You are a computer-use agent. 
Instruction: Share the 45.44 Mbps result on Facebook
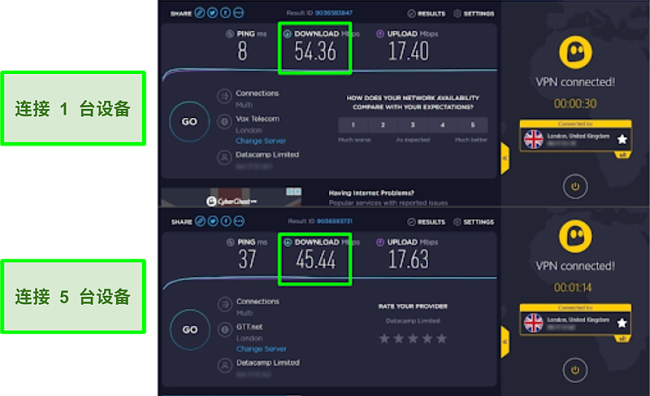226,221
